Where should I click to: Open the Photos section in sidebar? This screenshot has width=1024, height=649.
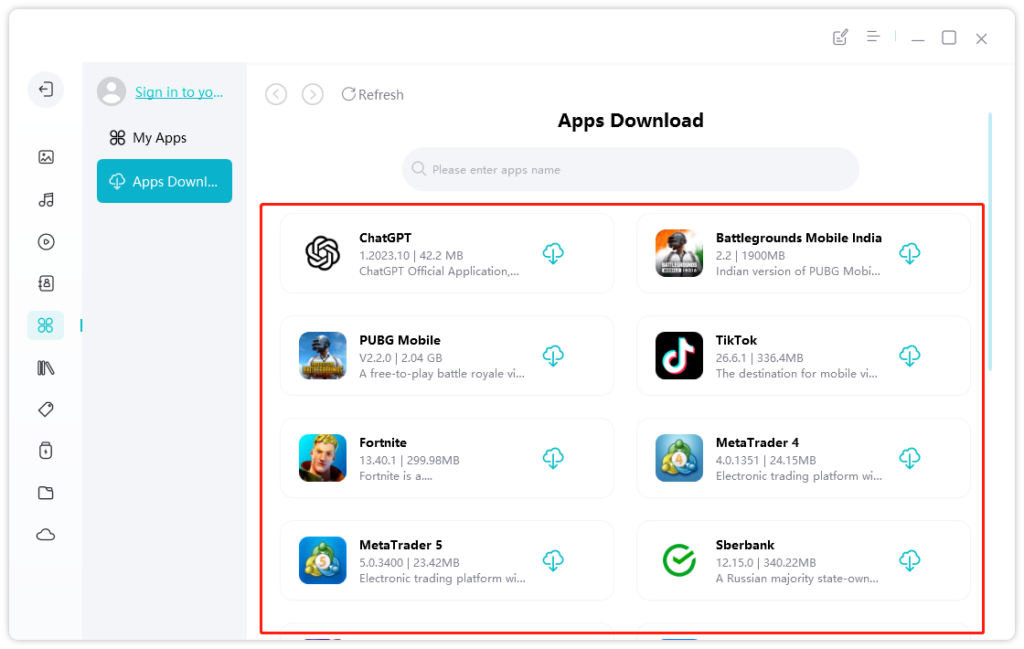[45, 157]
